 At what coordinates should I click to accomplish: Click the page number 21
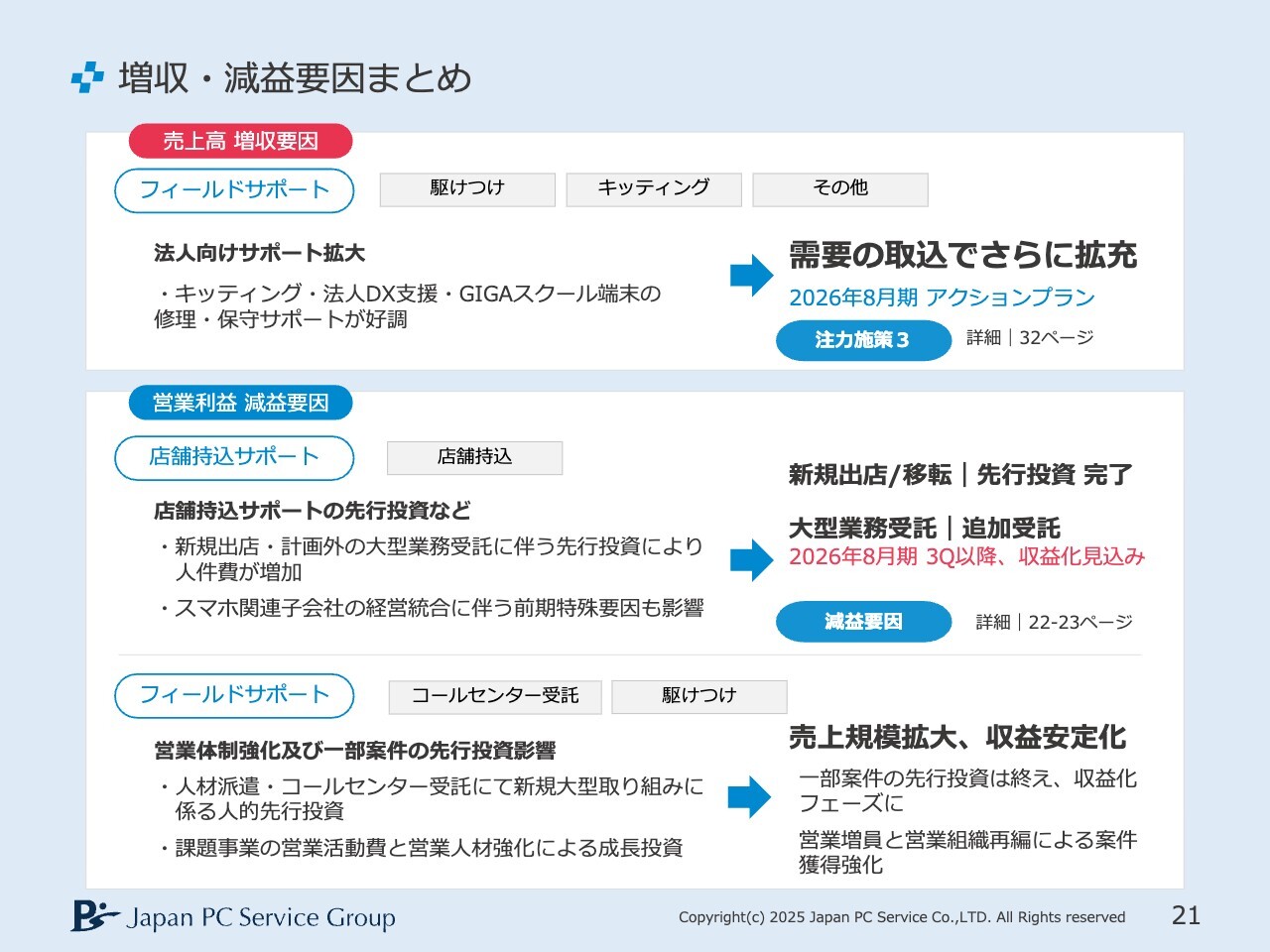(x=1186, y=915)
